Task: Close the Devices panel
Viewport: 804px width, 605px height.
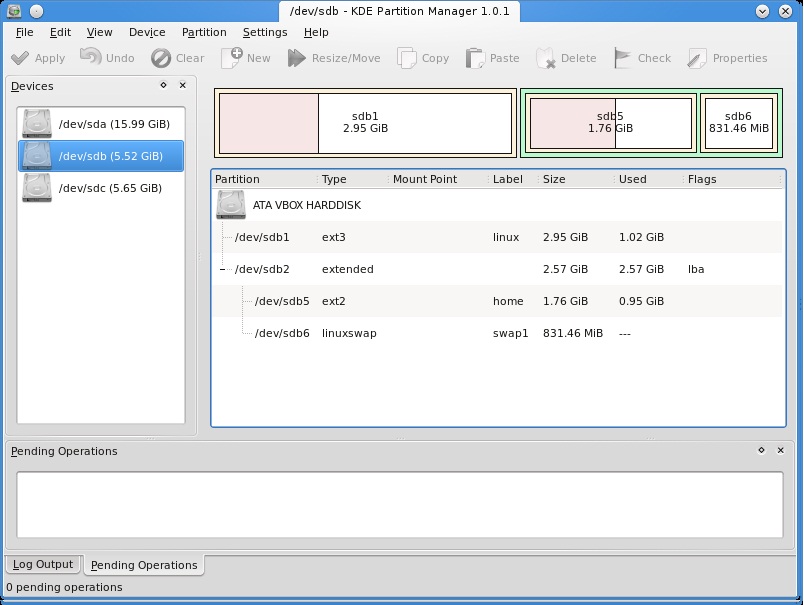Action: pyautogui.click(x=180, y=86)
